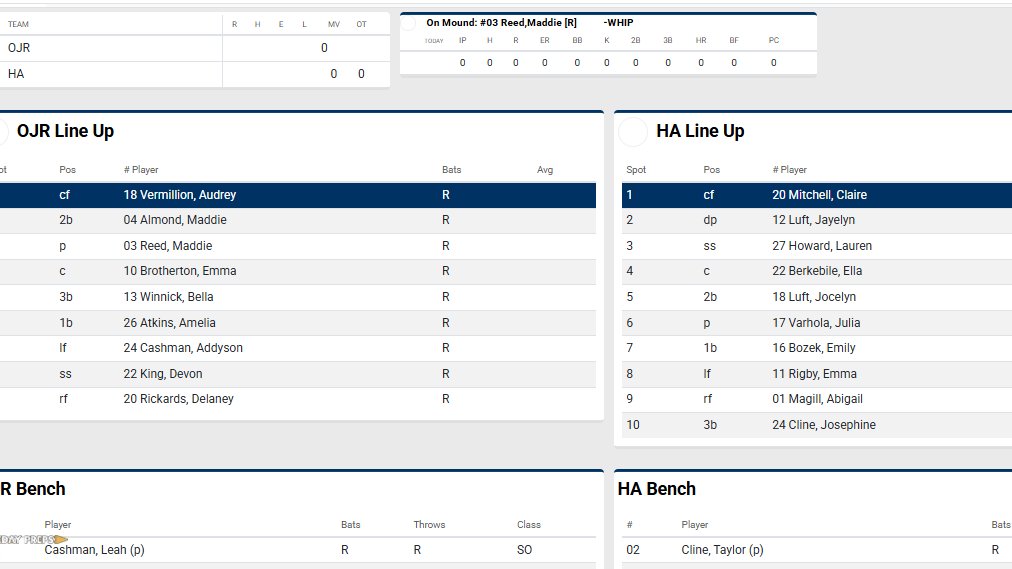Click the Avg column header in OJR lineup
Screen dimensions: 1012x569
pos(545,170)
